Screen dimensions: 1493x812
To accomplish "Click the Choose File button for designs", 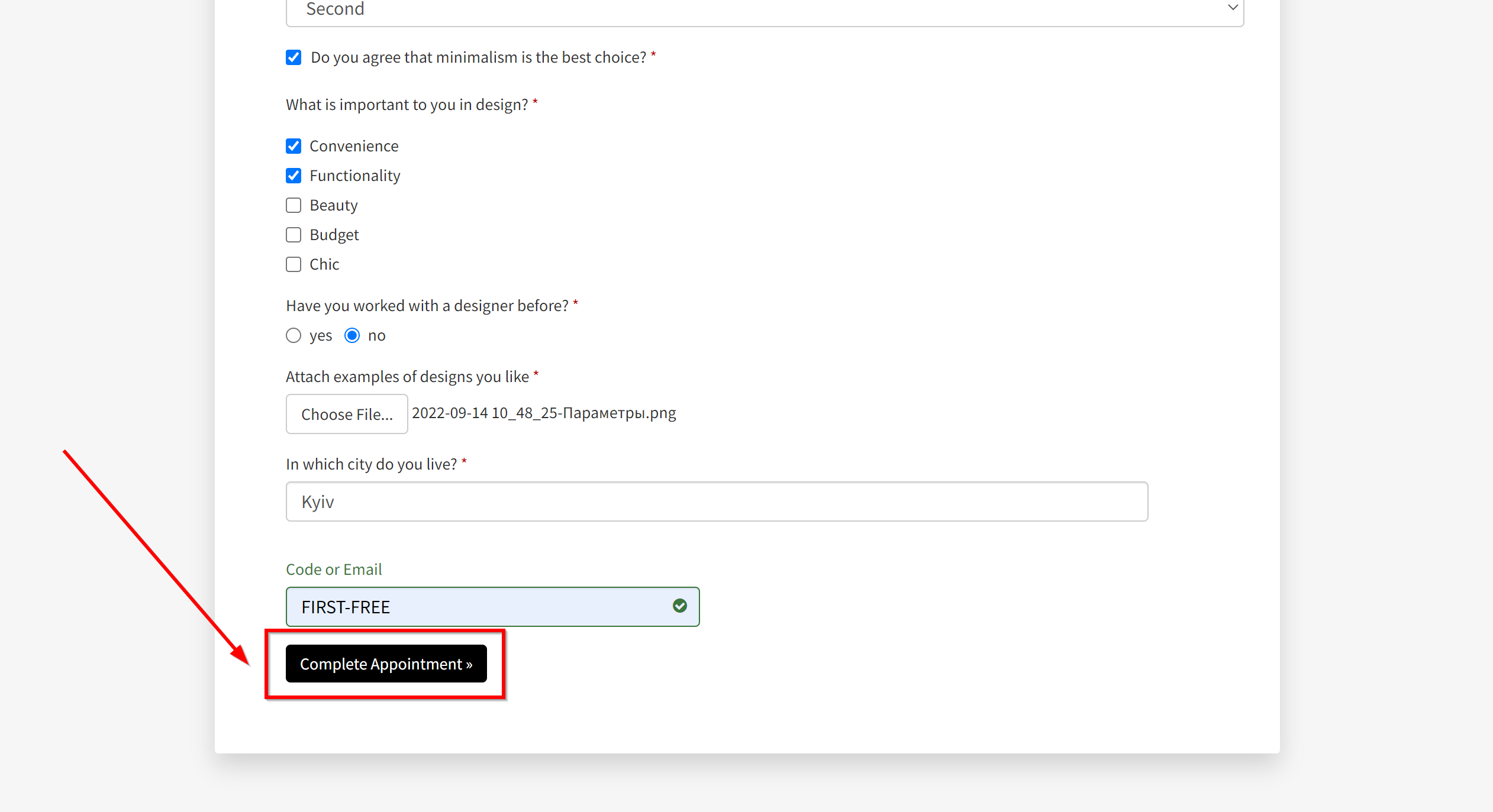I will (347, 413).
